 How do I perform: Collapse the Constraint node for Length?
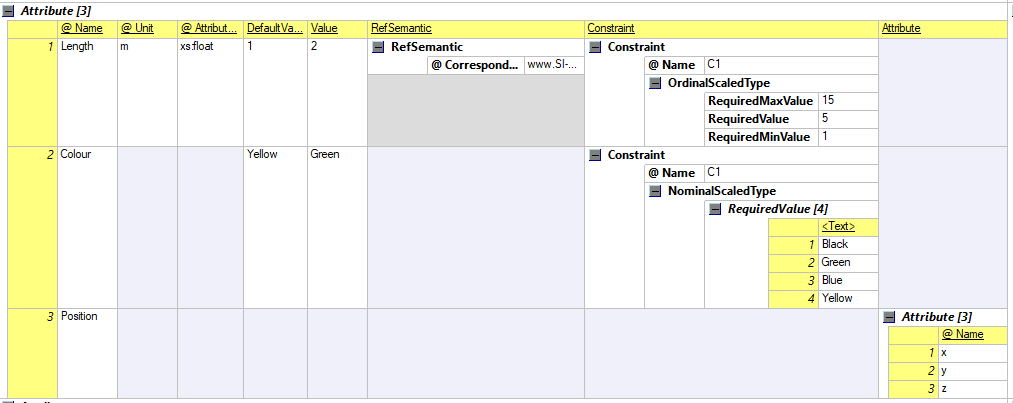click(x=595, y=47)
